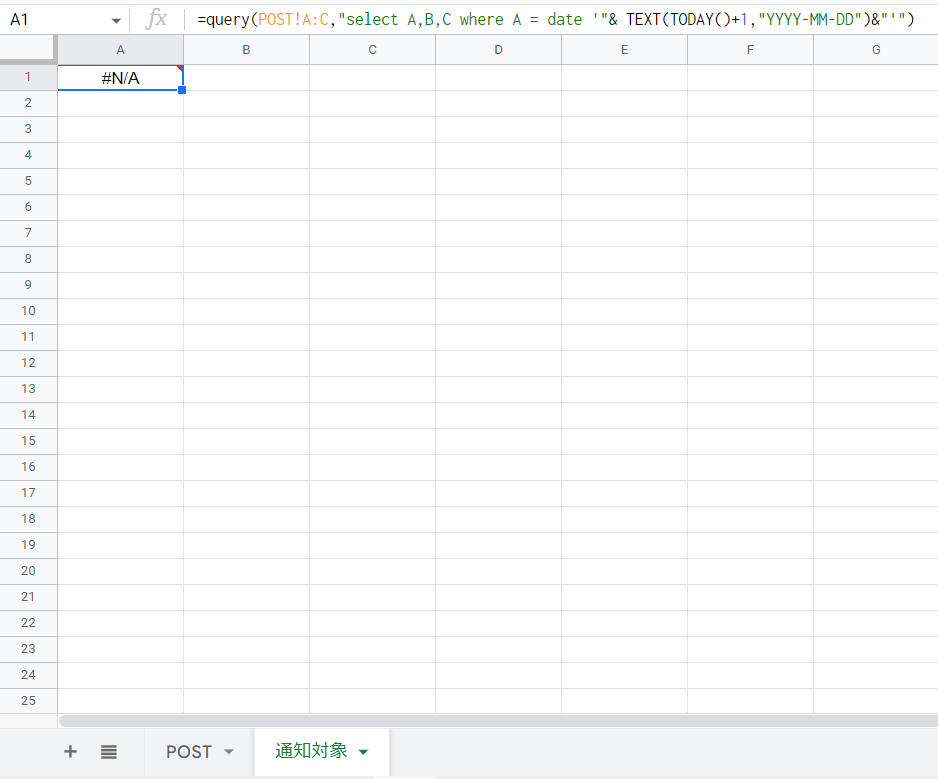This screenshot has height=779, width=938.
Task: Select row 25 header
Action: (x=28, y=701)
